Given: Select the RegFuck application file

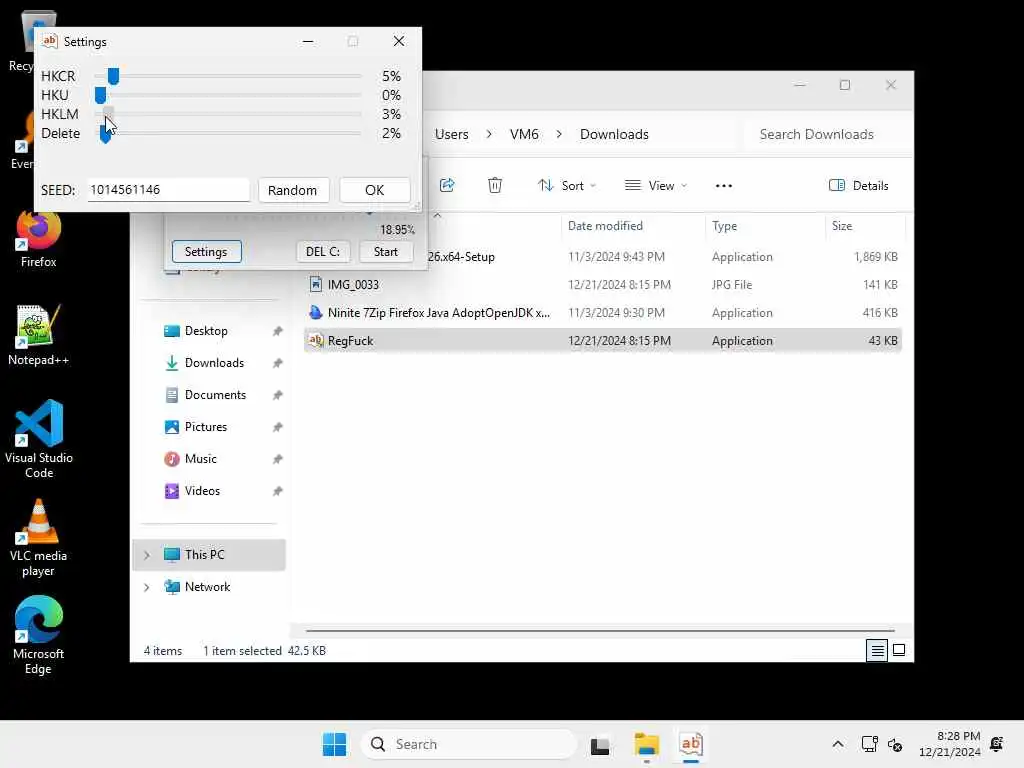Looking at the screenshot, I should [602, 341].
